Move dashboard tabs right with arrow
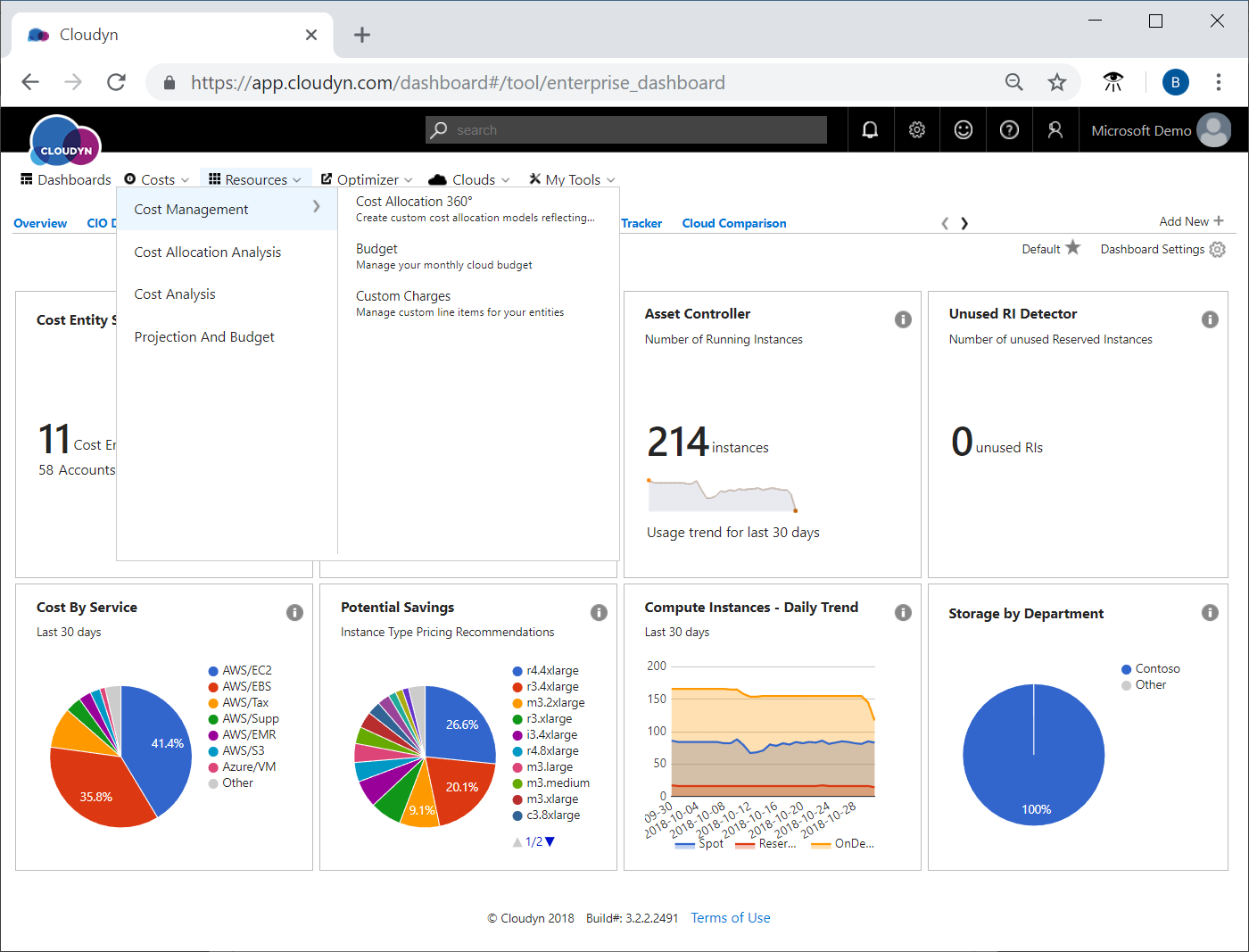Viewport: 1249px width, 952px height. coord(964,223)
